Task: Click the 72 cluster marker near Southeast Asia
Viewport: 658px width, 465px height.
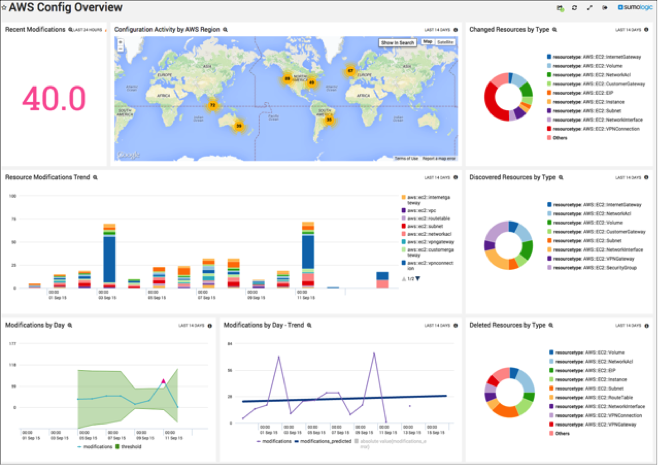Action: coord(212,105)
